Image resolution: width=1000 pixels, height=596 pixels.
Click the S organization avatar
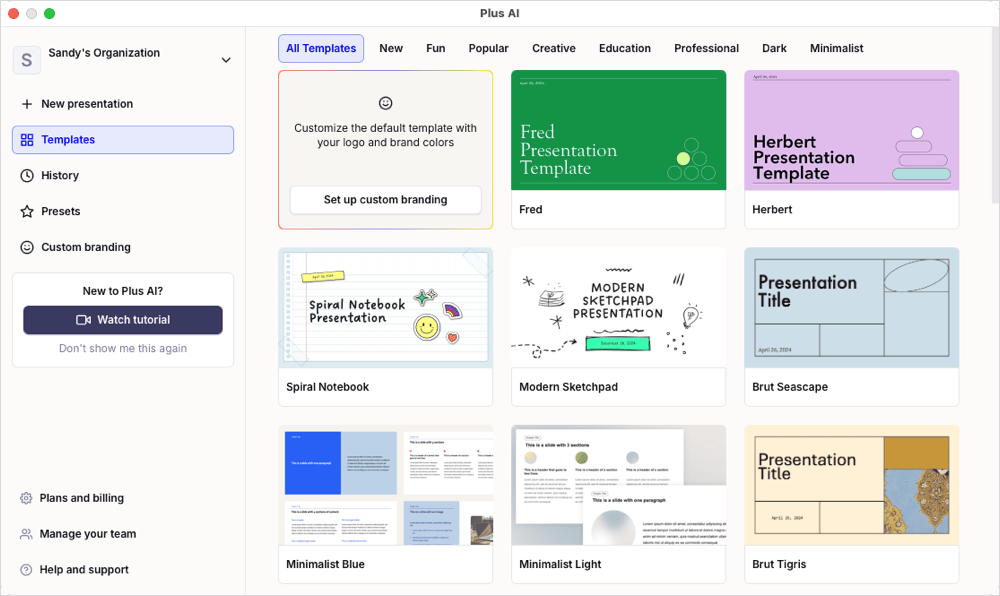pos(27,60)
